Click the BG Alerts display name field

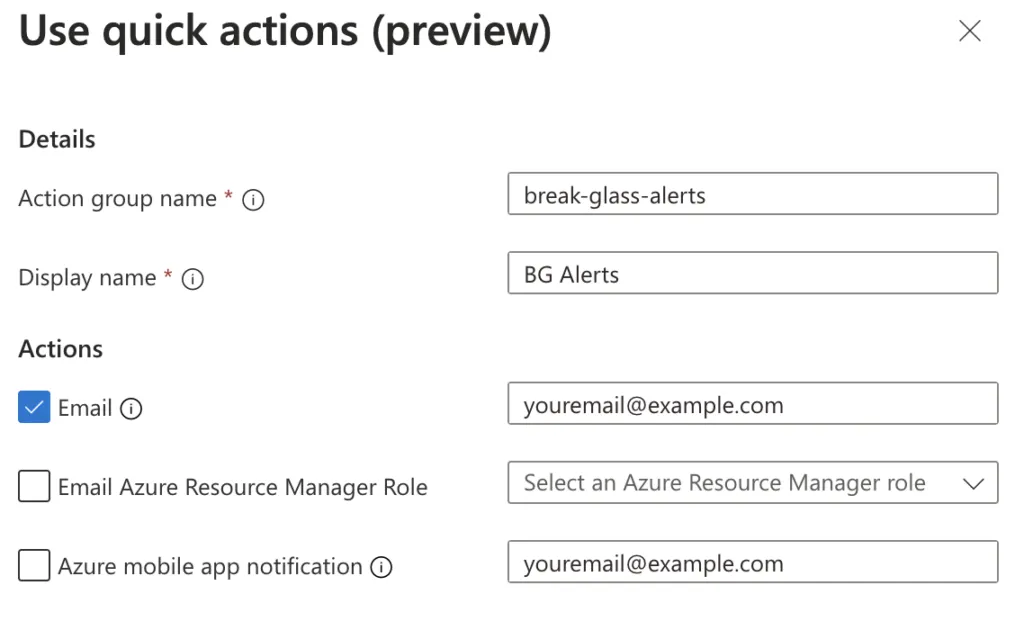tap(752, 273)
